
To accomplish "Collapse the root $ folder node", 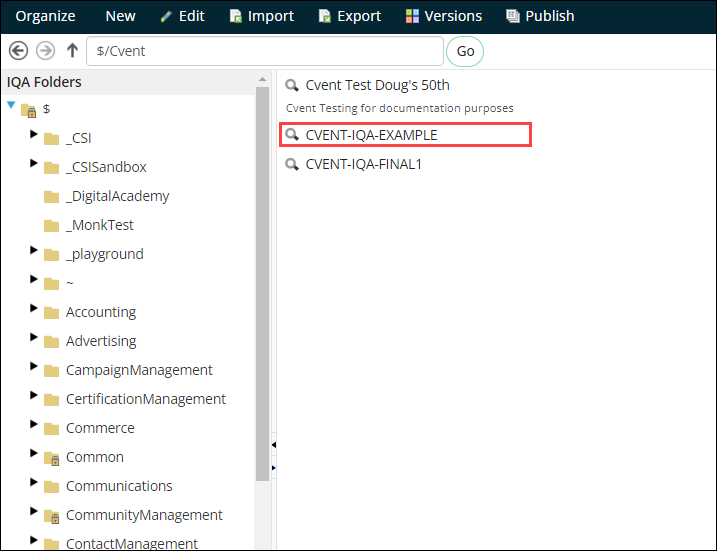I will [x=11, y=105].
